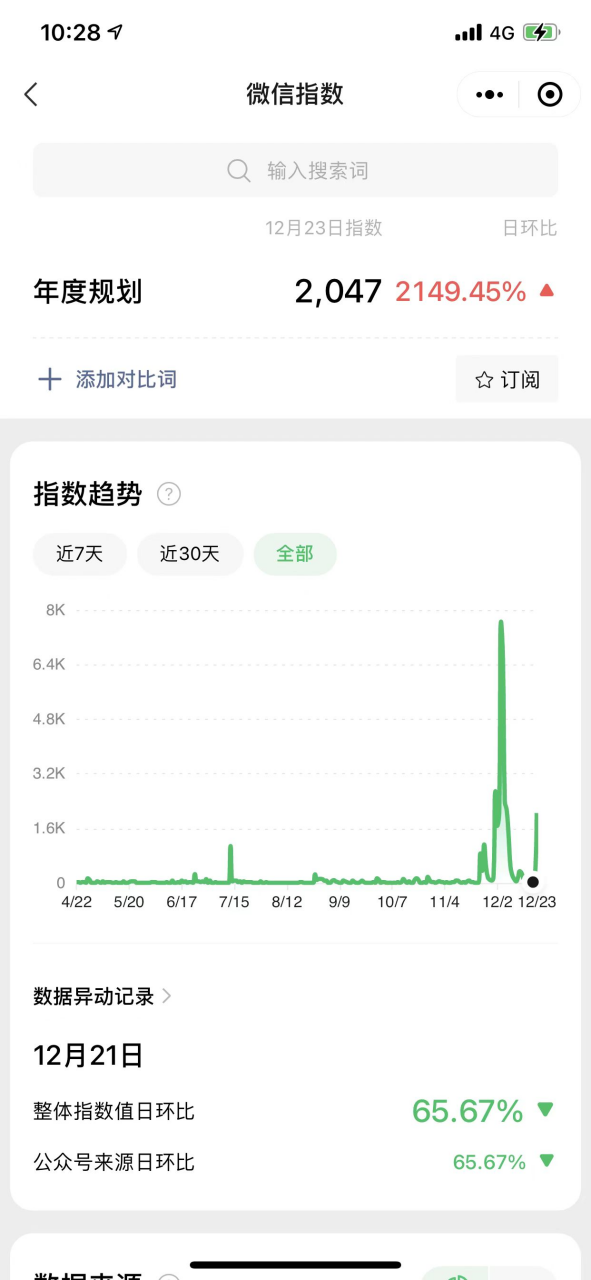The width and height of the screenshot is (591, 1280).
Task: Click the search field 输入搜索词
Action: click(295, 170)
